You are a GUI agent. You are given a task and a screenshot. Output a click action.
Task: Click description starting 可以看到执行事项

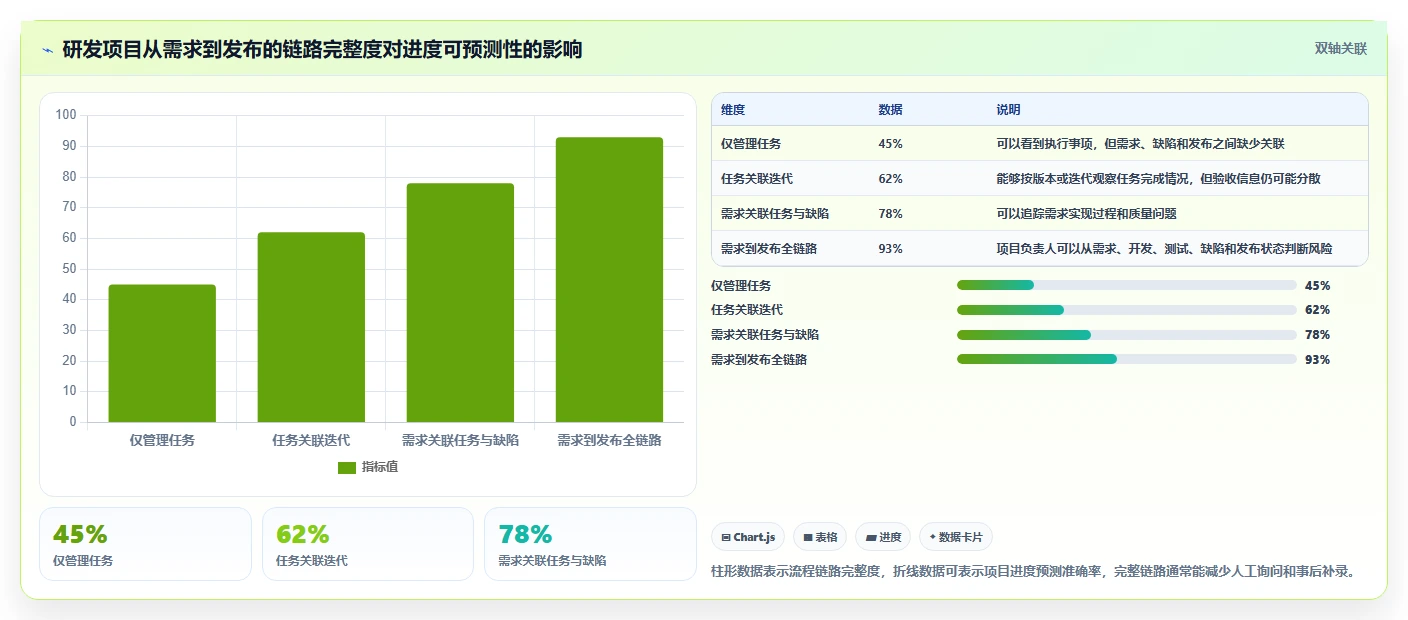pyautogui.click(x=1140, y=144)
